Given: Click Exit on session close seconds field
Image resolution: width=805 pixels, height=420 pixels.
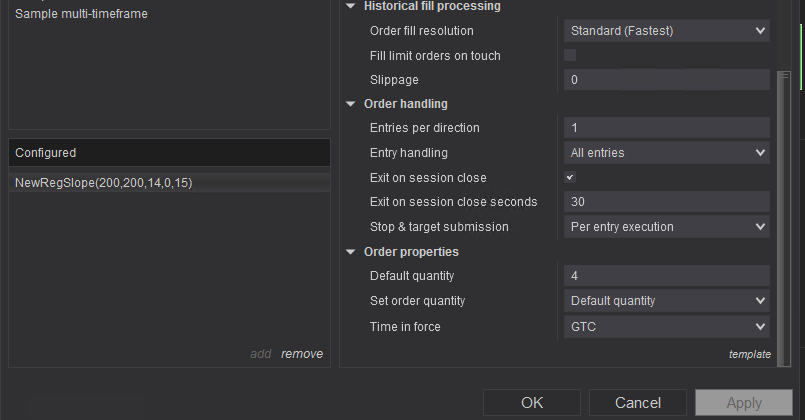Looking at the screenshot, I should (x=666, y=202).
